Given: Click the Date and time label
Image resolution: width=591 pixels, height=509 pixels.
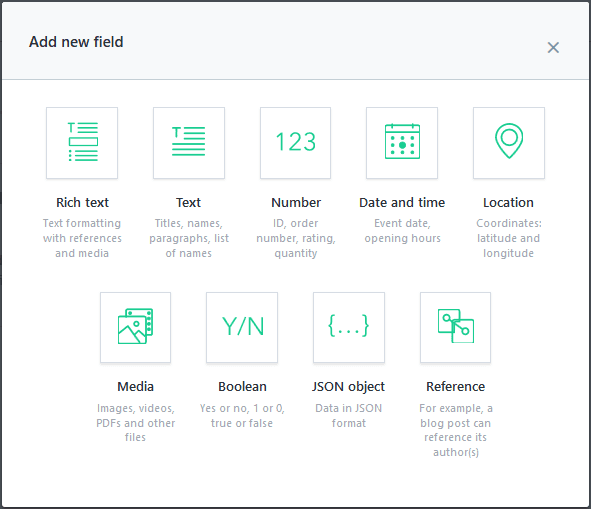Looking at the screenshot, I should pyautogui.click(x=402, y=202).
